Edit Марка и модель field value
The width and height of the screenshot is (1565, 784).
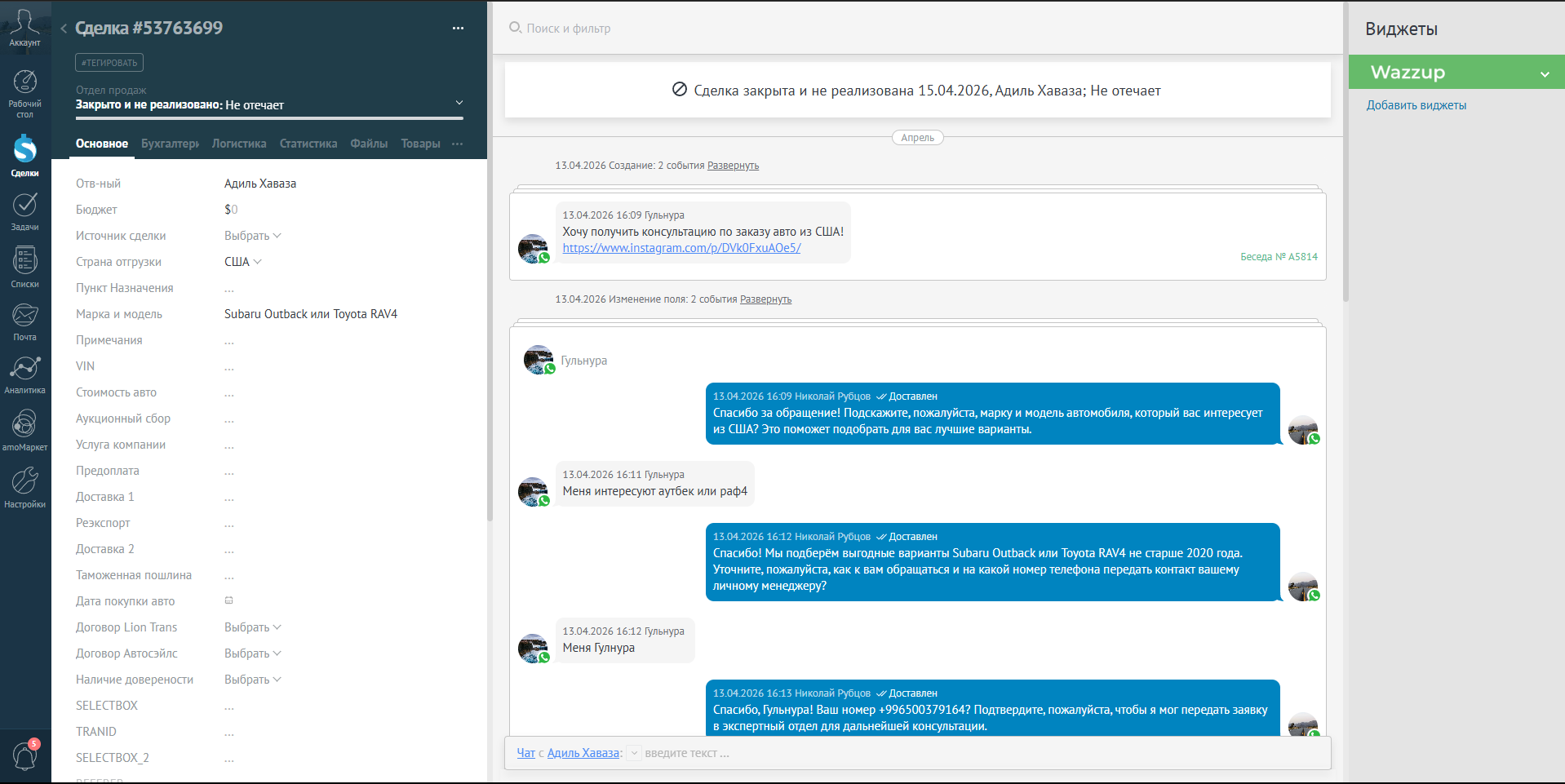(311, 314)
